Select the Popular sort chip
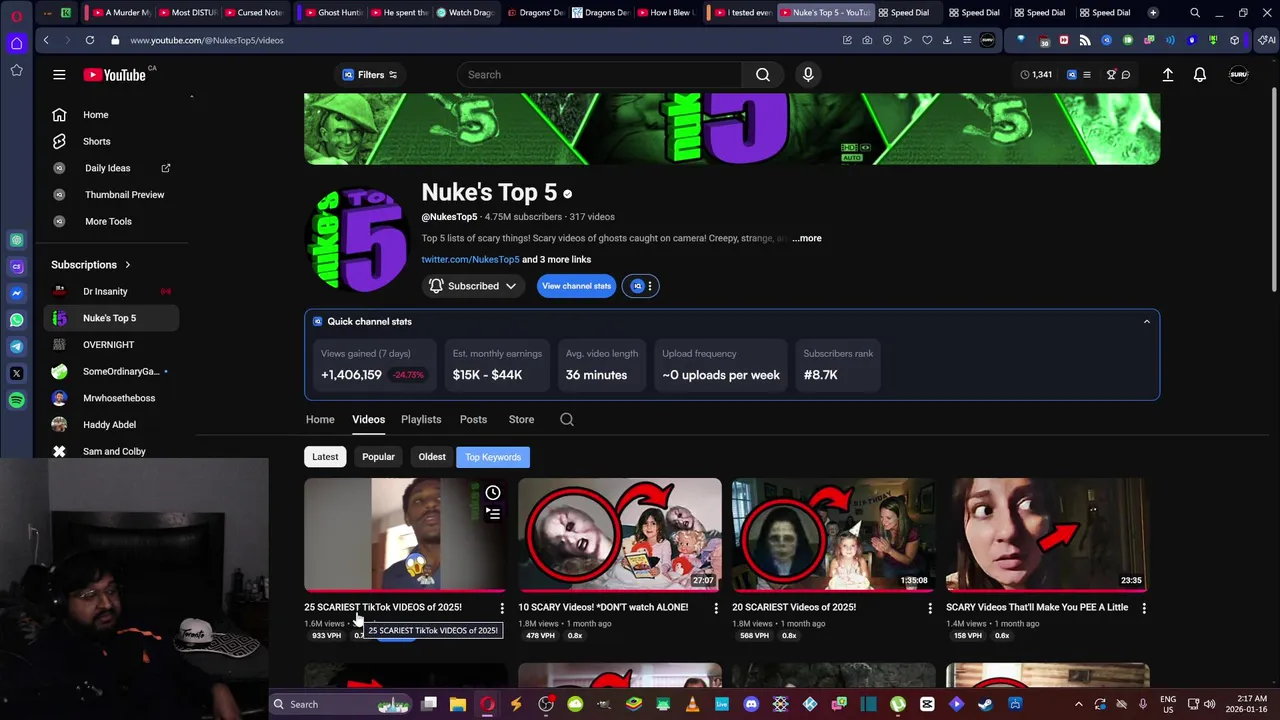 [378, 457]
